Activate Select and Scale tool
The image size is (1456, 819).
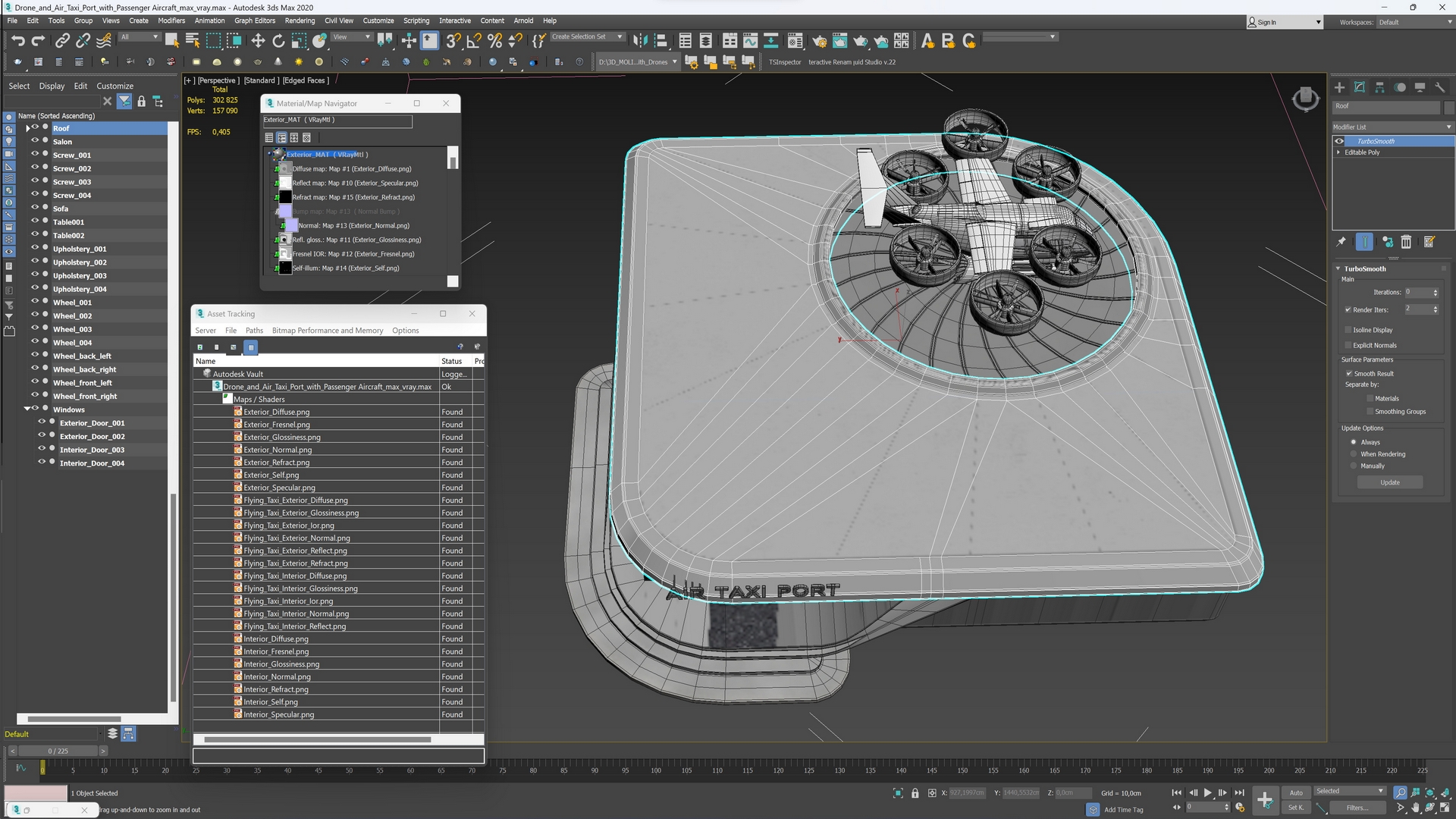[299, 41]
